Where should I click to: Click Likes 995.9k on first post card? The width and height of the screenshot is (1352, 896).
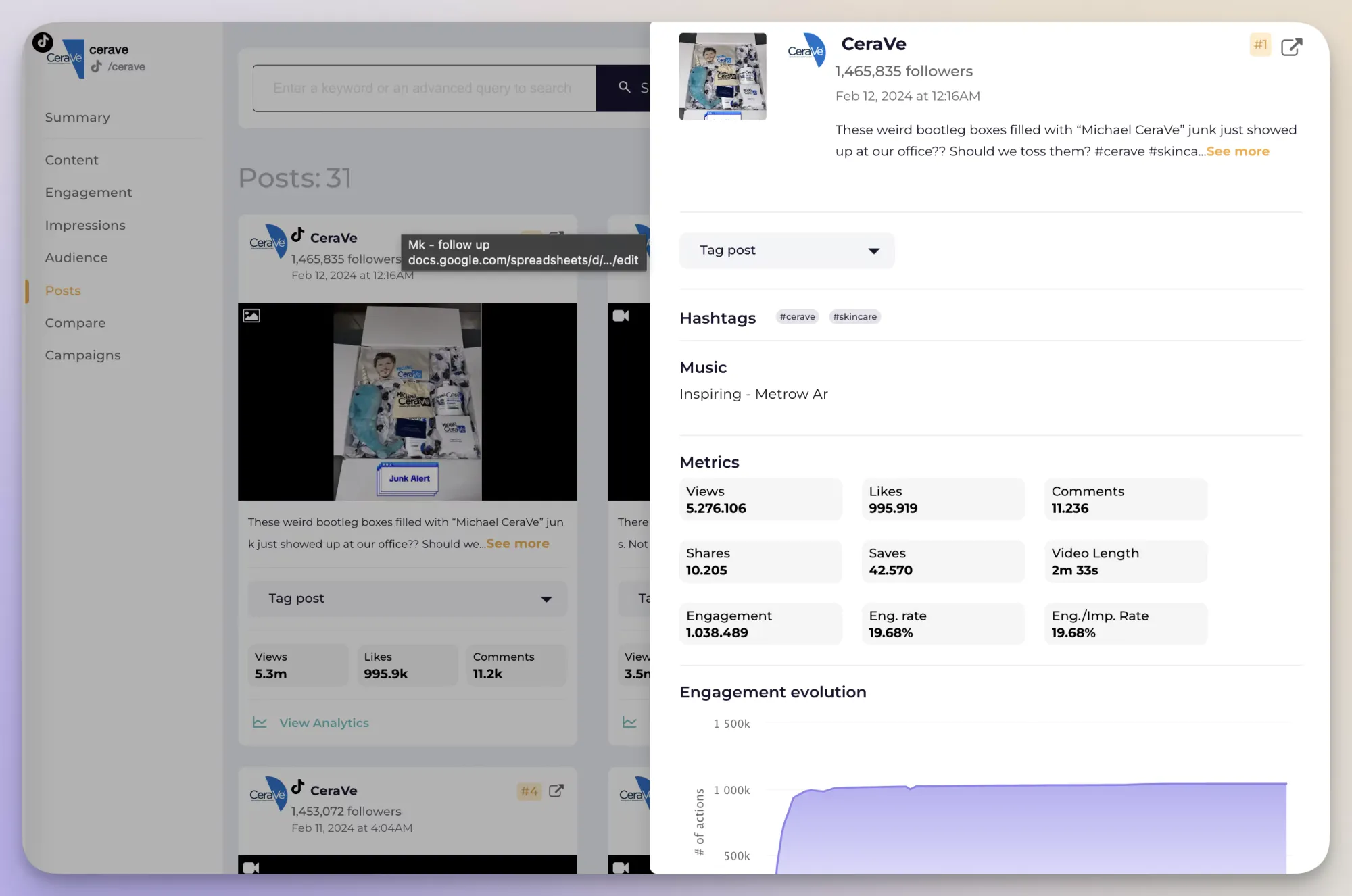click(408, 665)
